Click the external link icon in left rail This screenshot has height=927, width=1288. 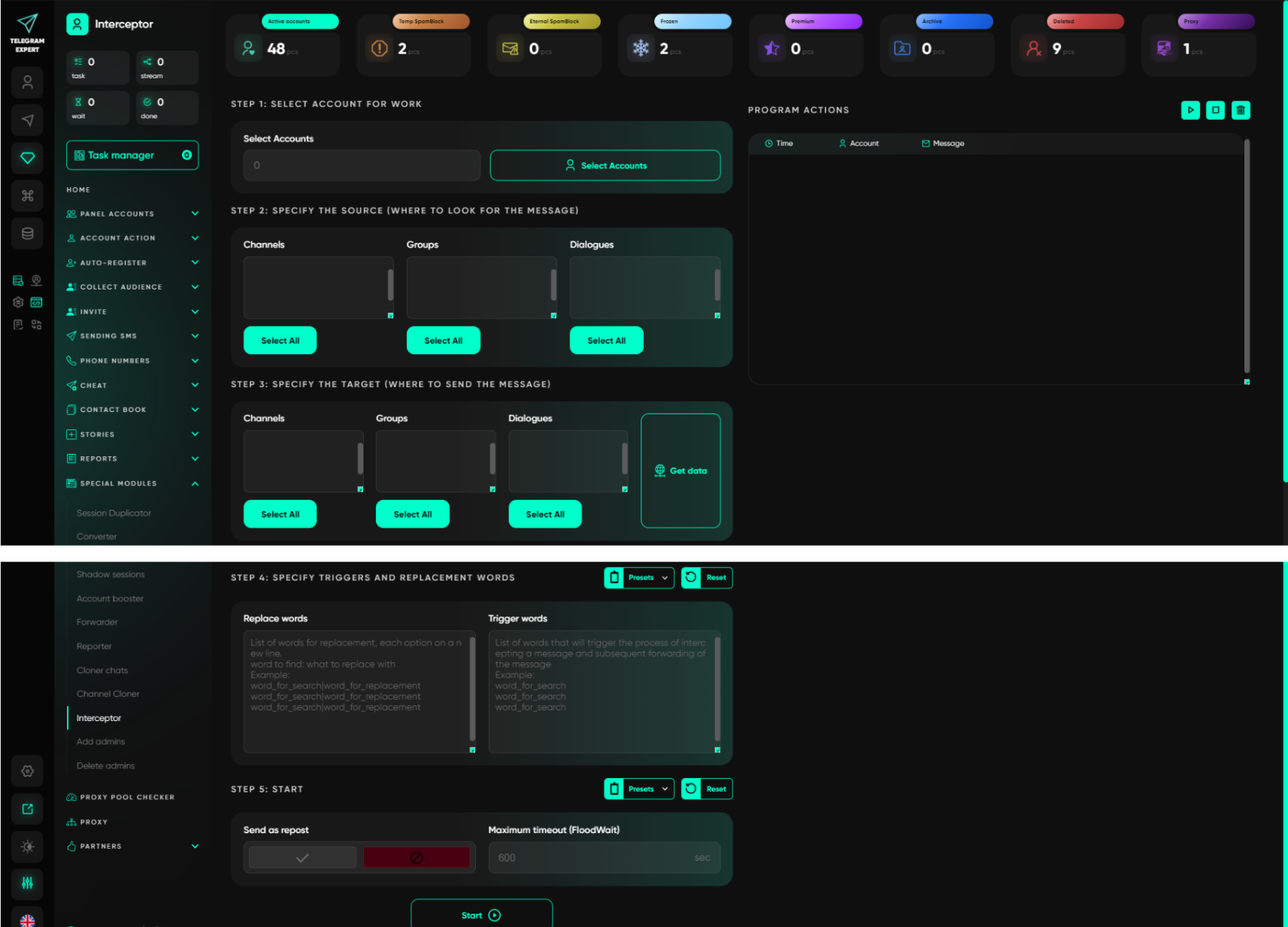coord(28,809)
